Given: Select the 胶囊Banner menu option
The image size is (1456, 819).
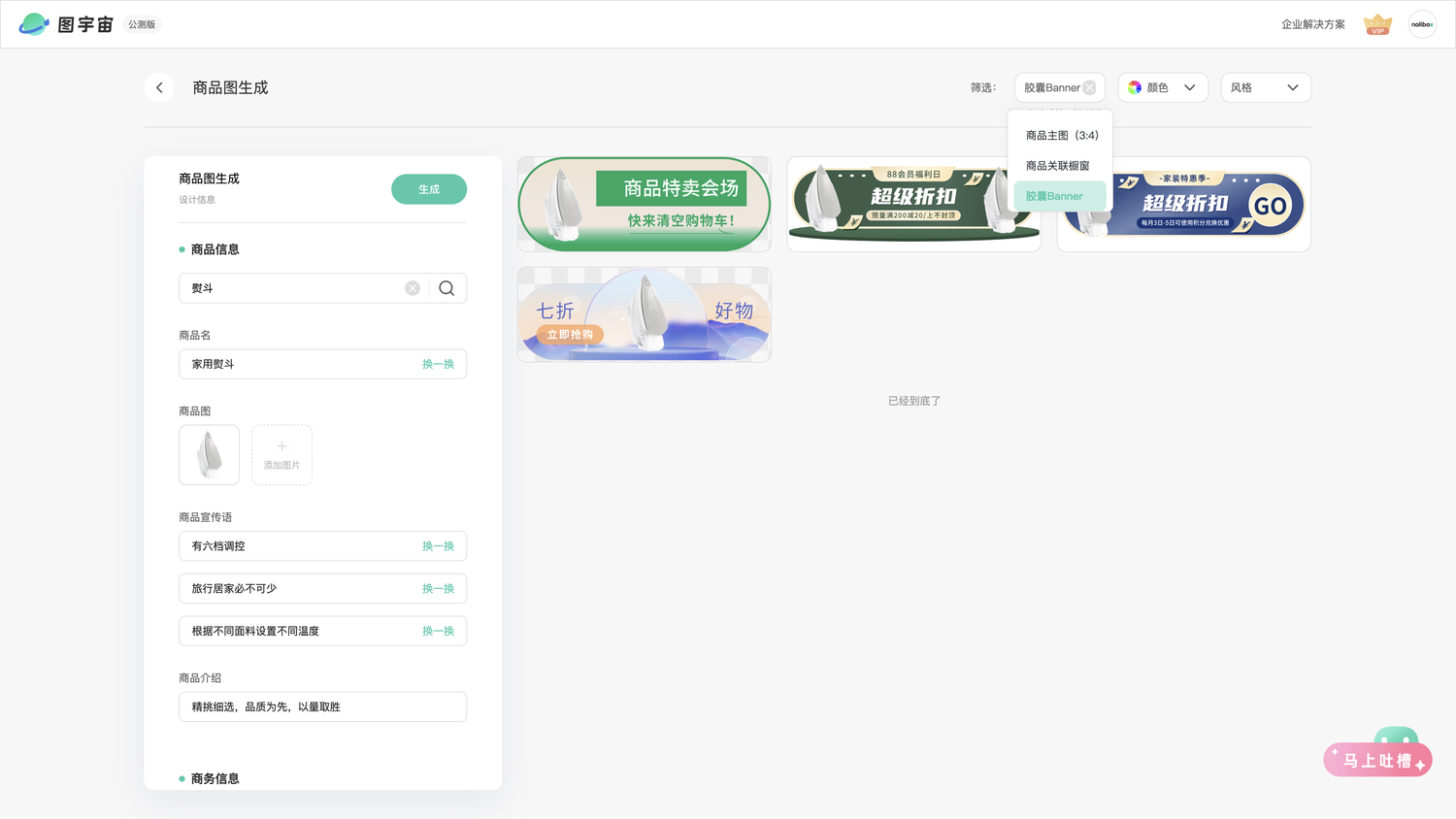Looking at the screenshot, I should tap(1059, 196).
